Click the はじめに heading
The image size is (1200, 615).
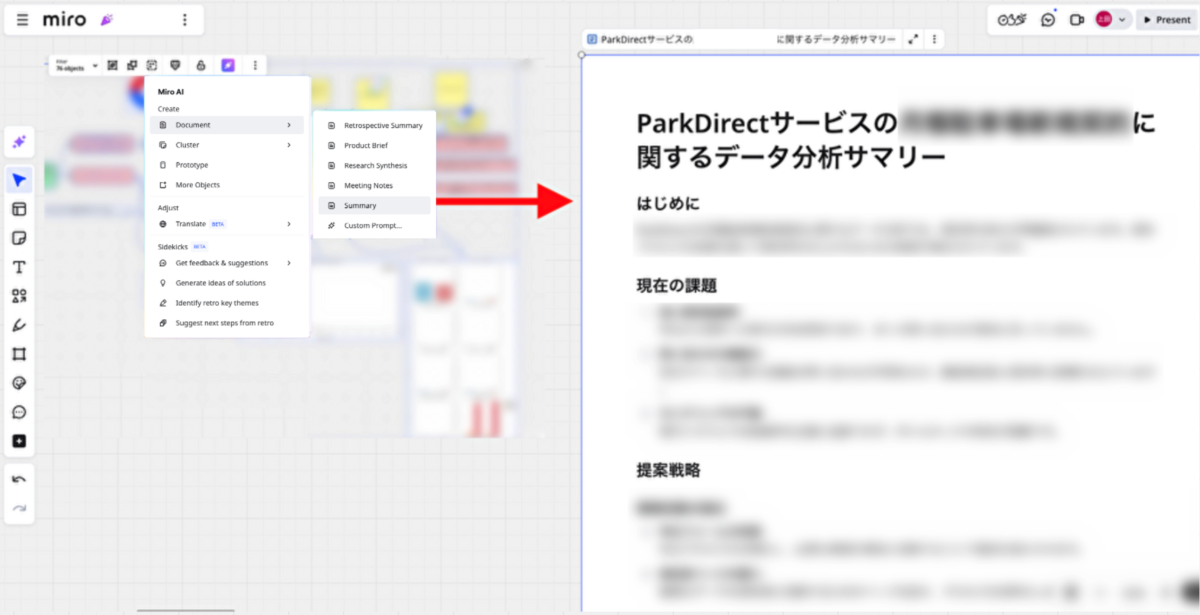pos(668,204)
